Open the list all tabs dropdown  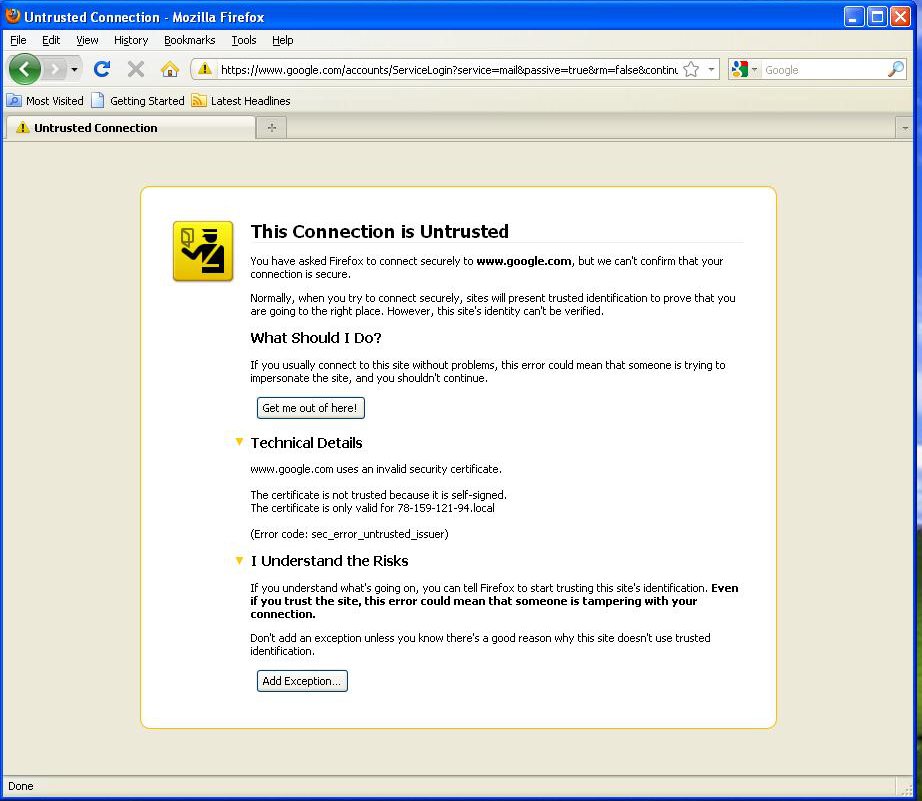tap(904, 128)
